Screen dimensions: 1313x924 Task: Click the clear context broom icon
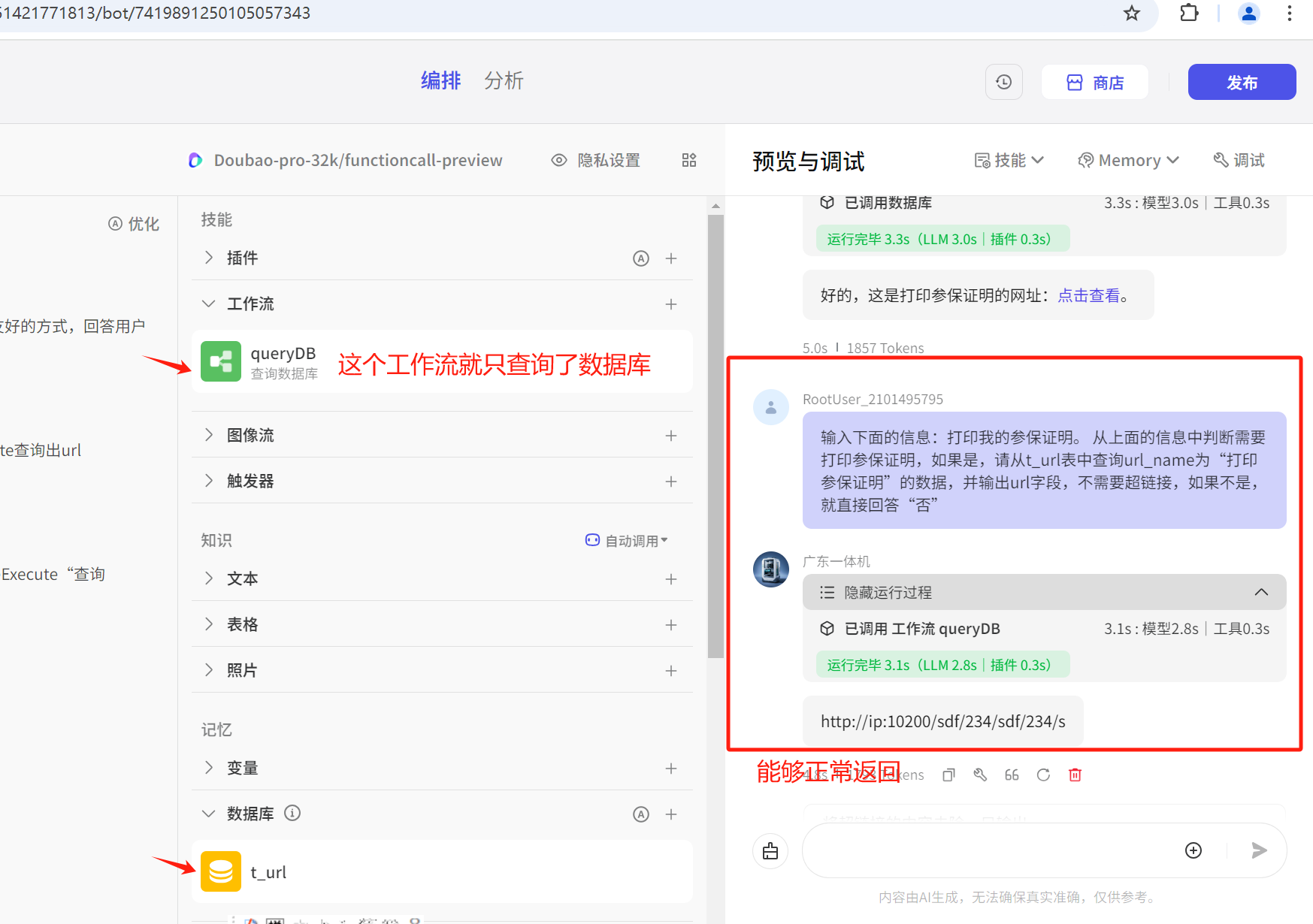[x=770, y=850]
